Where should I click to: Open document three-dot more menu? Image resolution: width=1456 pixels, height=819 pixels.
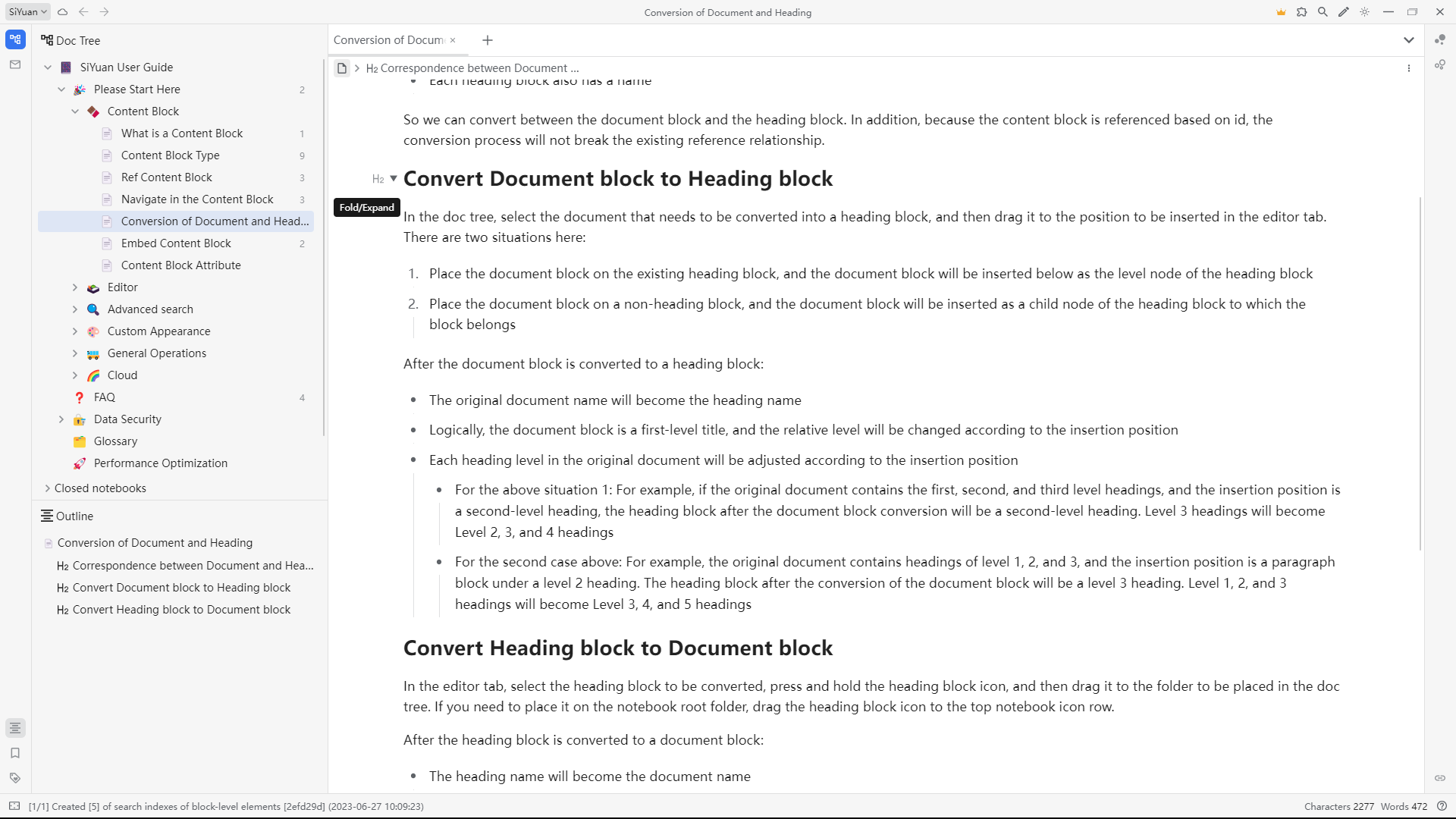(x=1409, y=68)
